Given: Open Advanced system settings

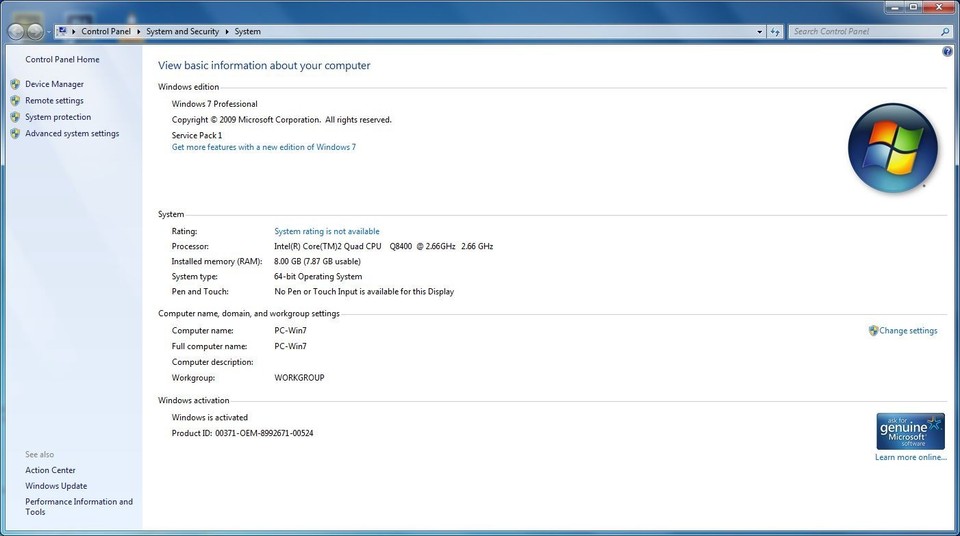Looking at the screenshot, I should coord(72,134).
